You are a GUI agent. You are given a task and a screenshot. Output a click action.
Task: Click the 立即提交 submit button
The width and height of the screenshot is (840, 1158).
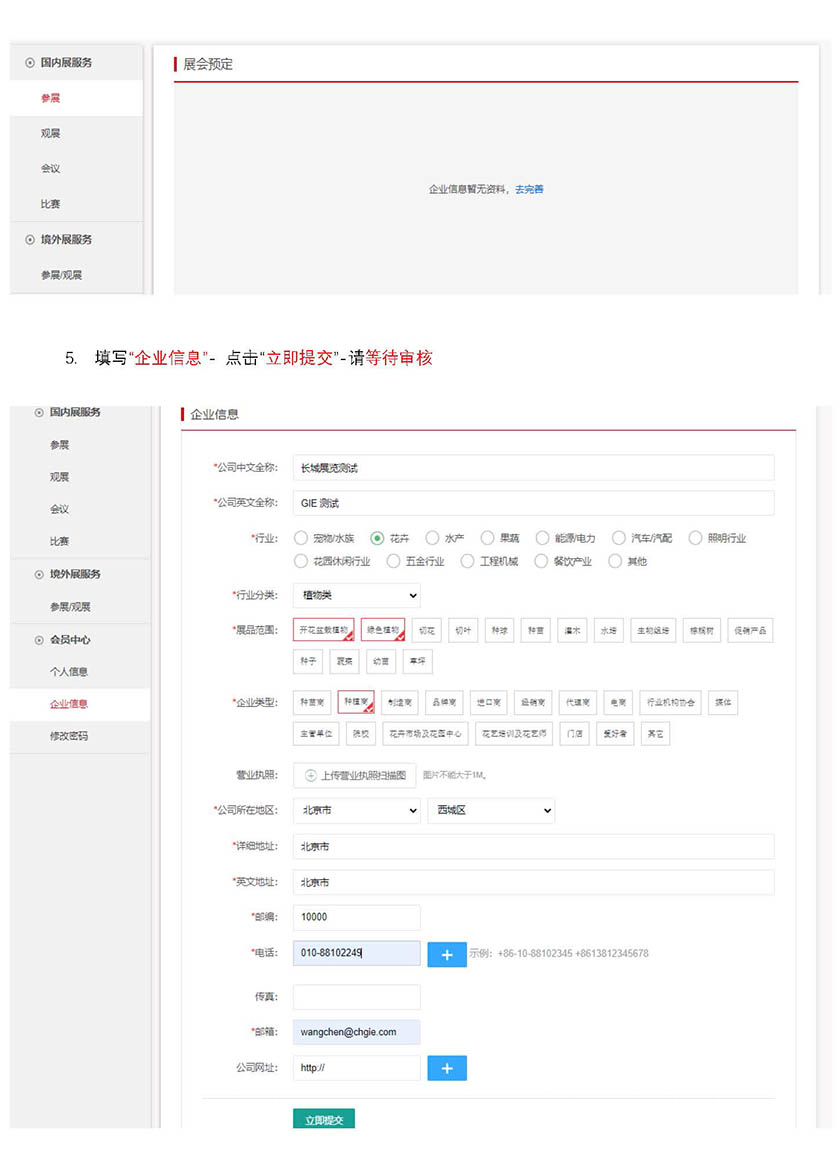324,1120
